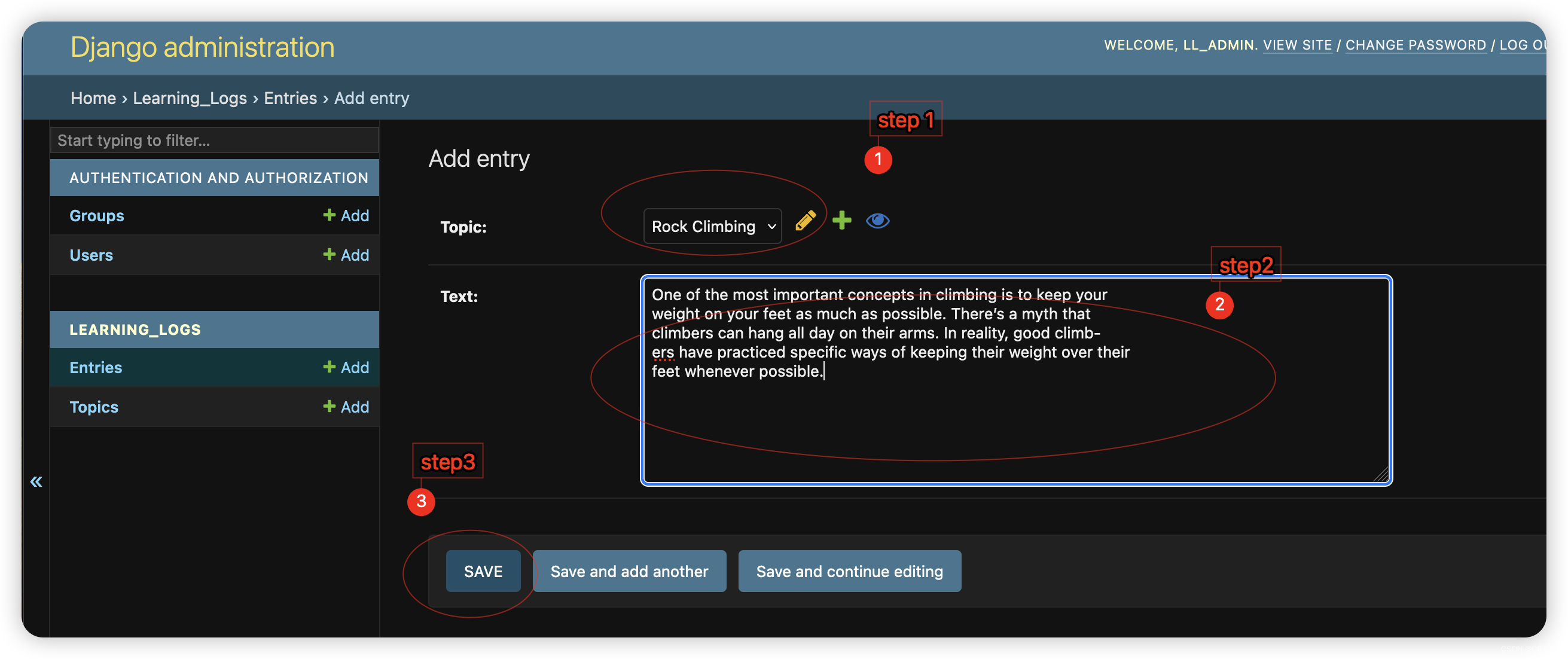Open Entries under Learning_Logs
Image resolution: width=1568 pixels, height=659 pixels.
pos(96,367)
